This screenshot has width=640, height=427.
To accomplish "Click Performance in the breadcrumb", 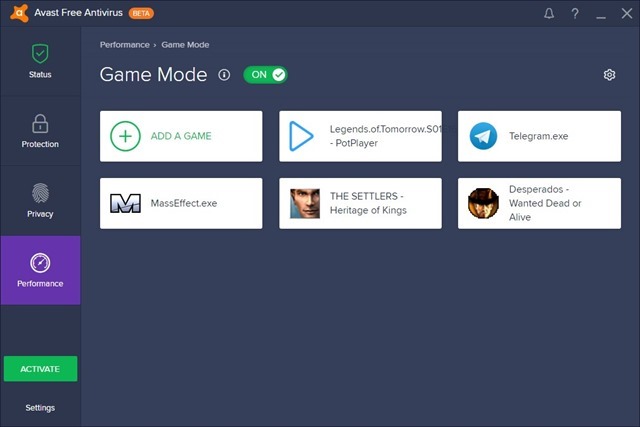I will [124, 45].
